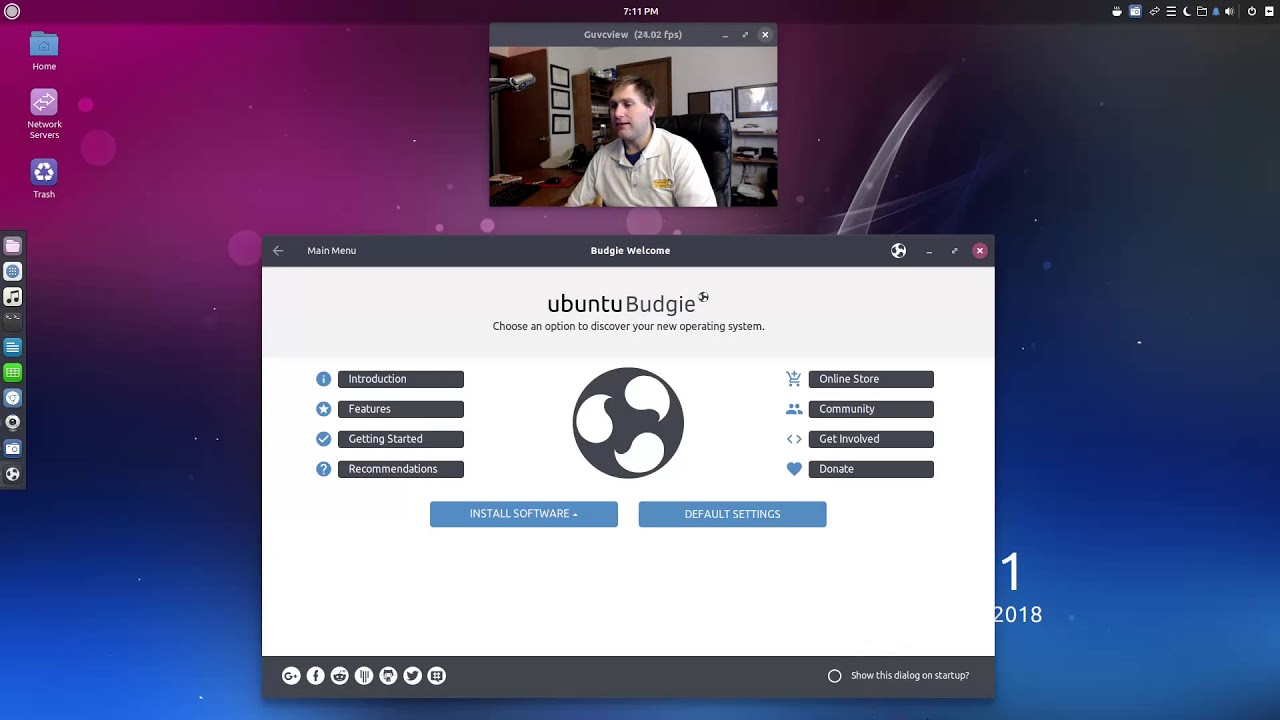Screen dimensions: 1280x720
Task: Open the app grid launcher in dock
Action: pos(12,272)
